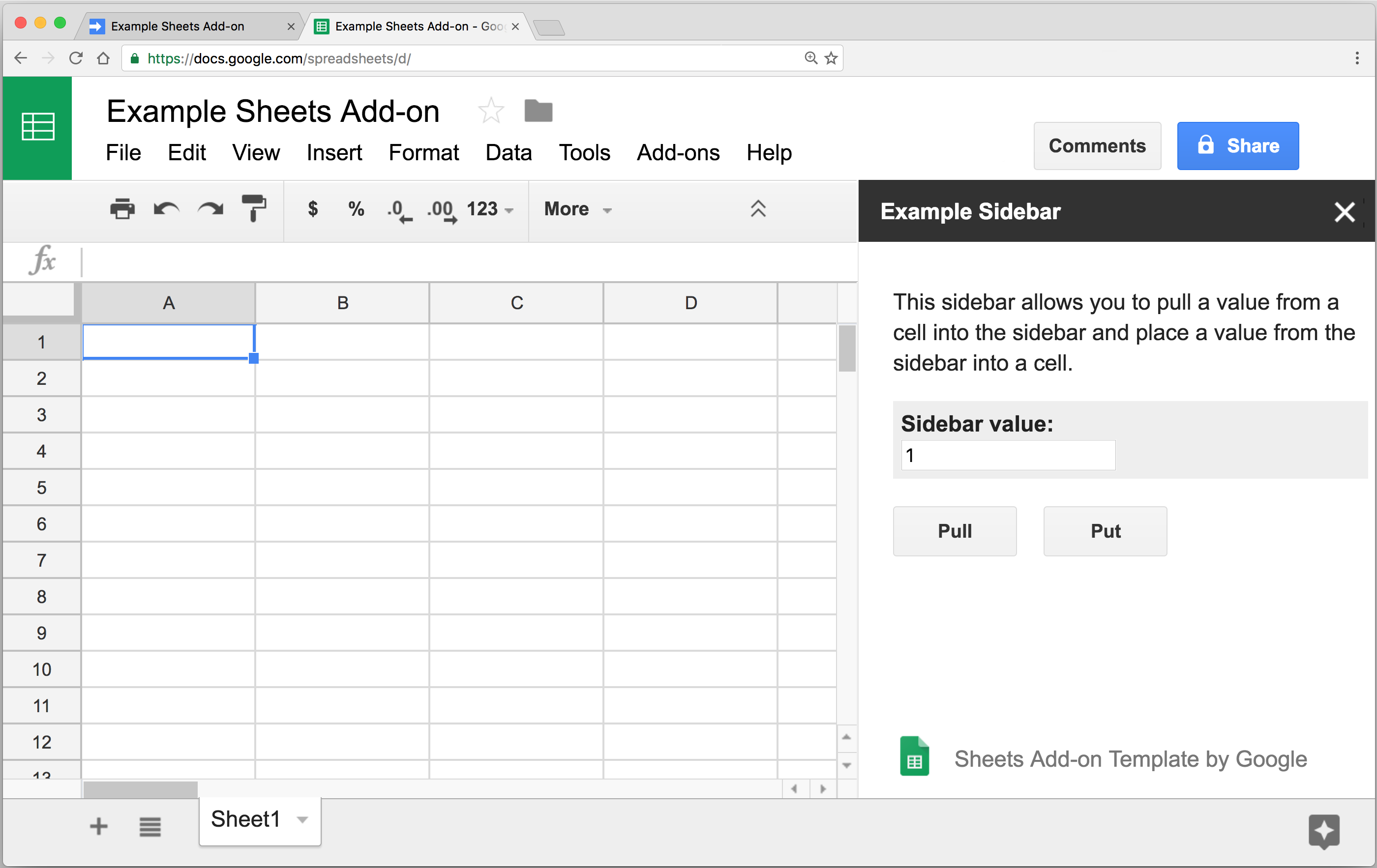Click the redo arrow icon
Image resolution: width=1377 pixels, height=868 pixels.
pos(210,208)
